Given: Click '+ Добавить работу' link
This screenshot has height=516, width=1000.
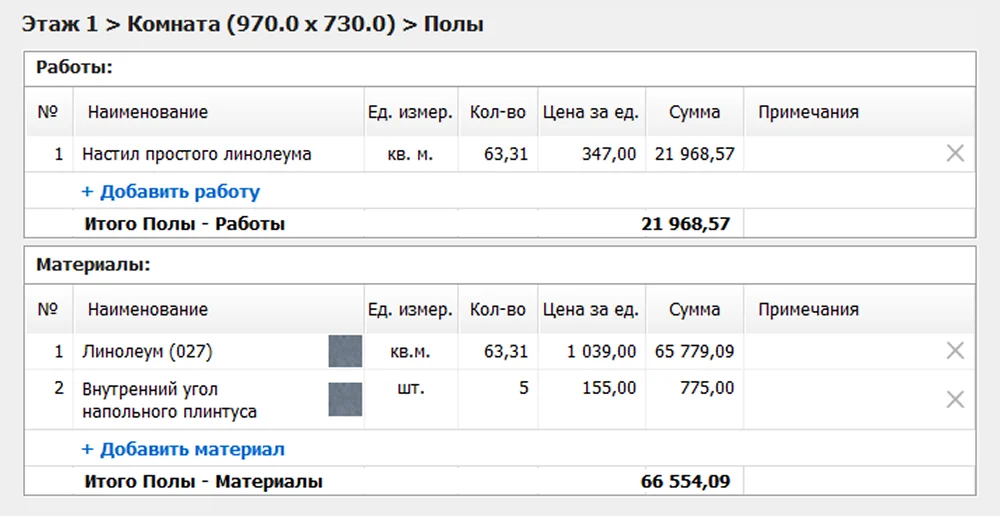Looking at the screenshot, I should click(x=170, y=191).
